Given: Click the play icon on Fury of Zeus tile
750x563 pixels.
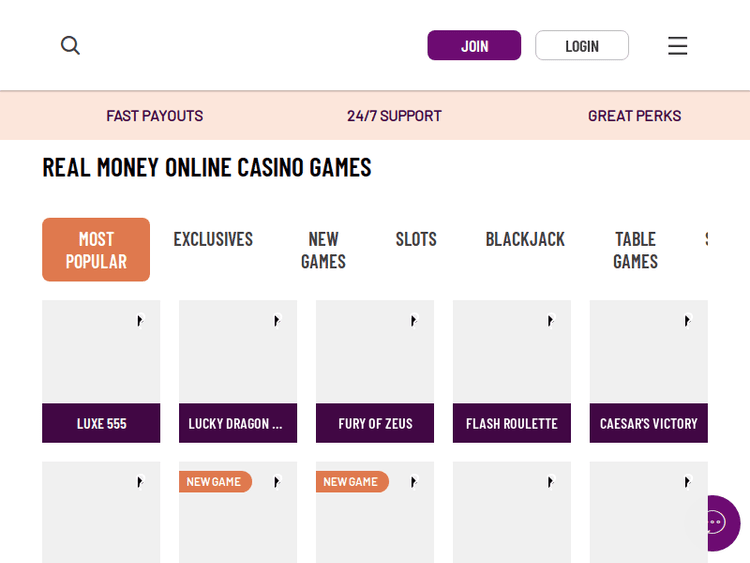Looking at the screenshot, I should 413,321.
